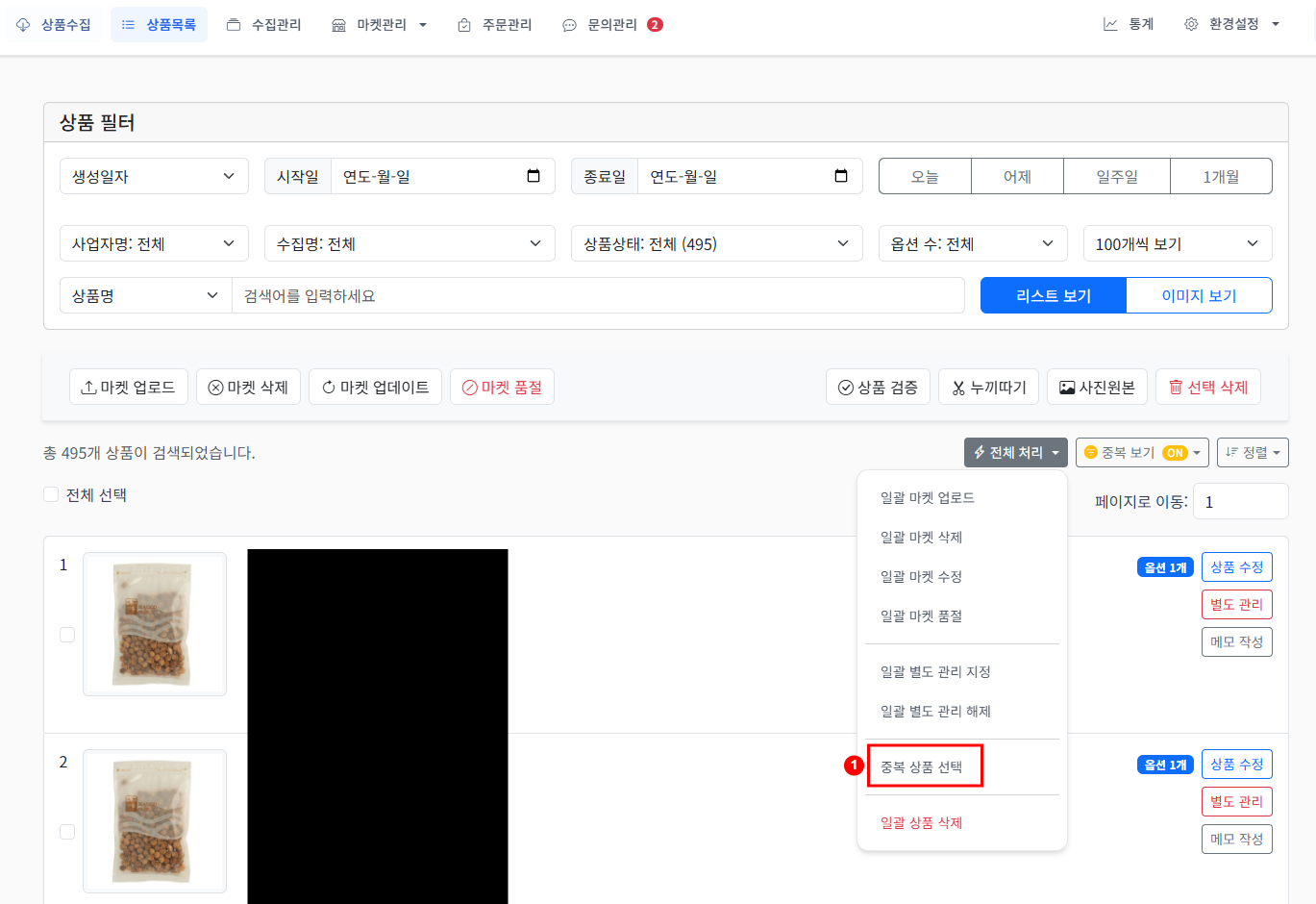Screen dimensions: 1316x904
Task: Click 상품 수정 for product 1
Action: (1236, 566)
